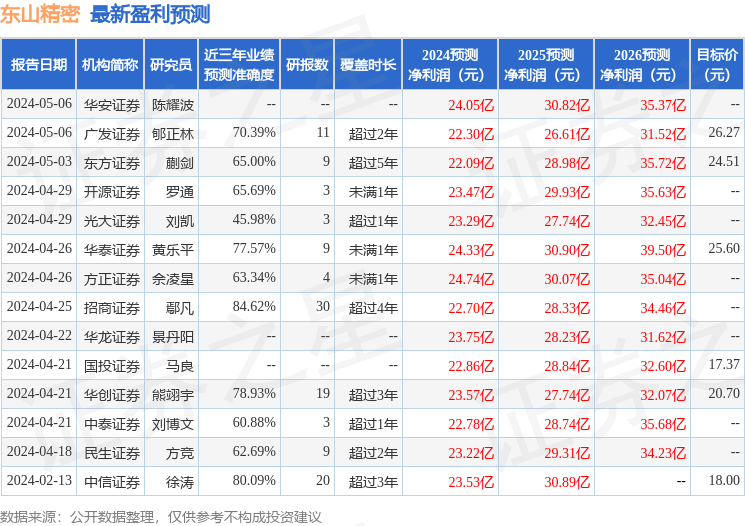Click target price 18.00
This screenshot has width=745, height=526.
coord(724,480)
